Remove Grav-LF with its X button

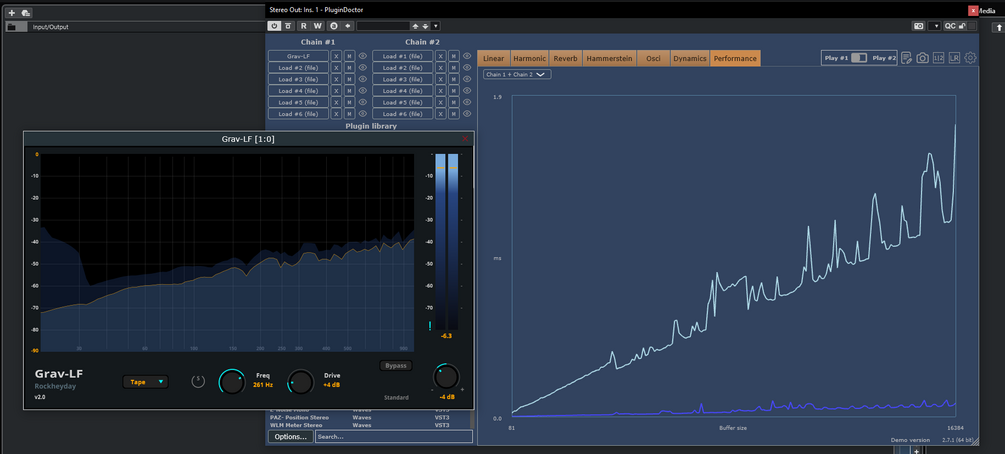click(x=336, y=56)
